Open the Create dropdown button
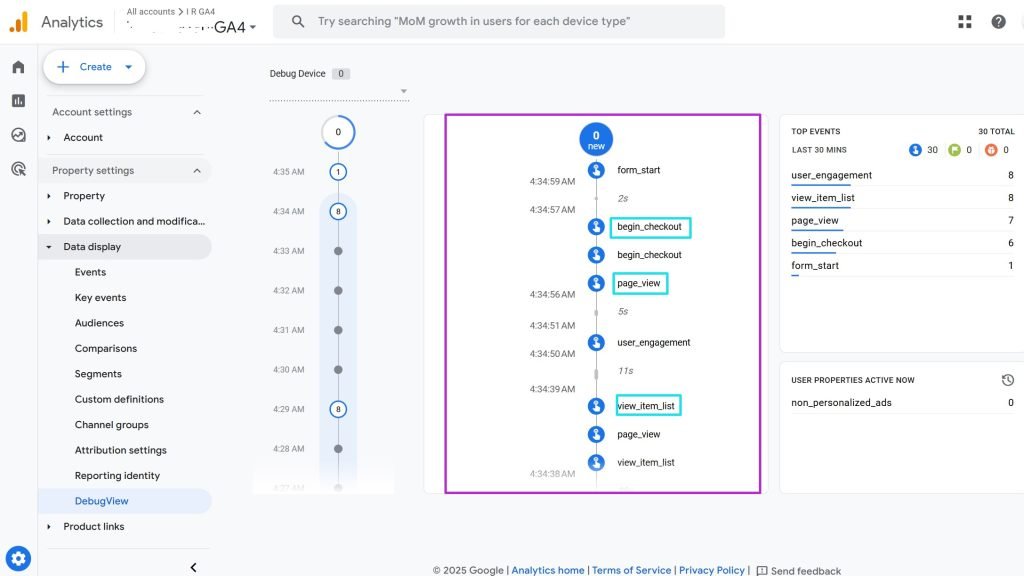1024x576 pixels. (95, 67)
